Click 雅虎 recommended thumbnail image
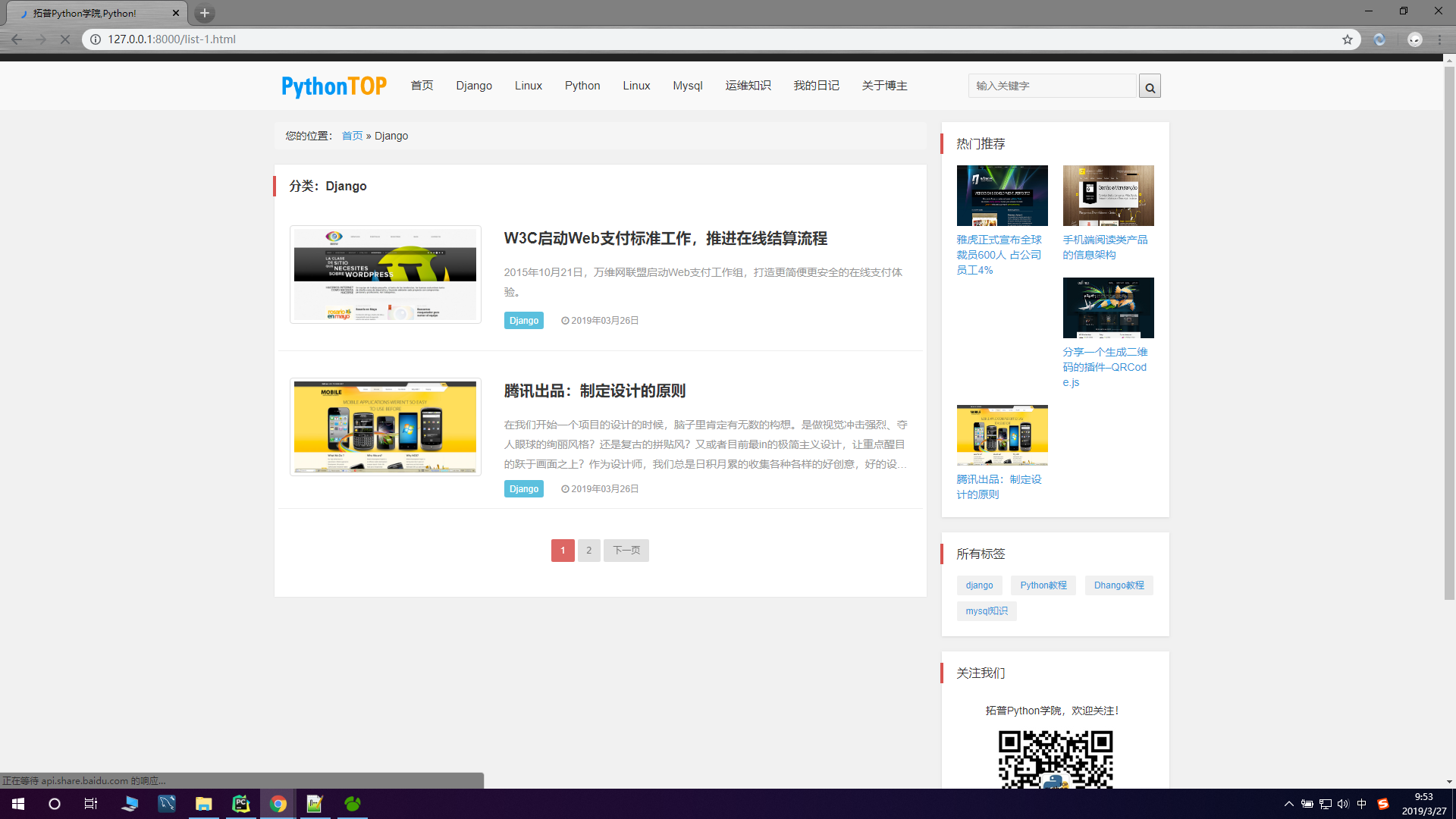The height and width of the screenshot is (819, 1456). click(x=1003, y=196)
